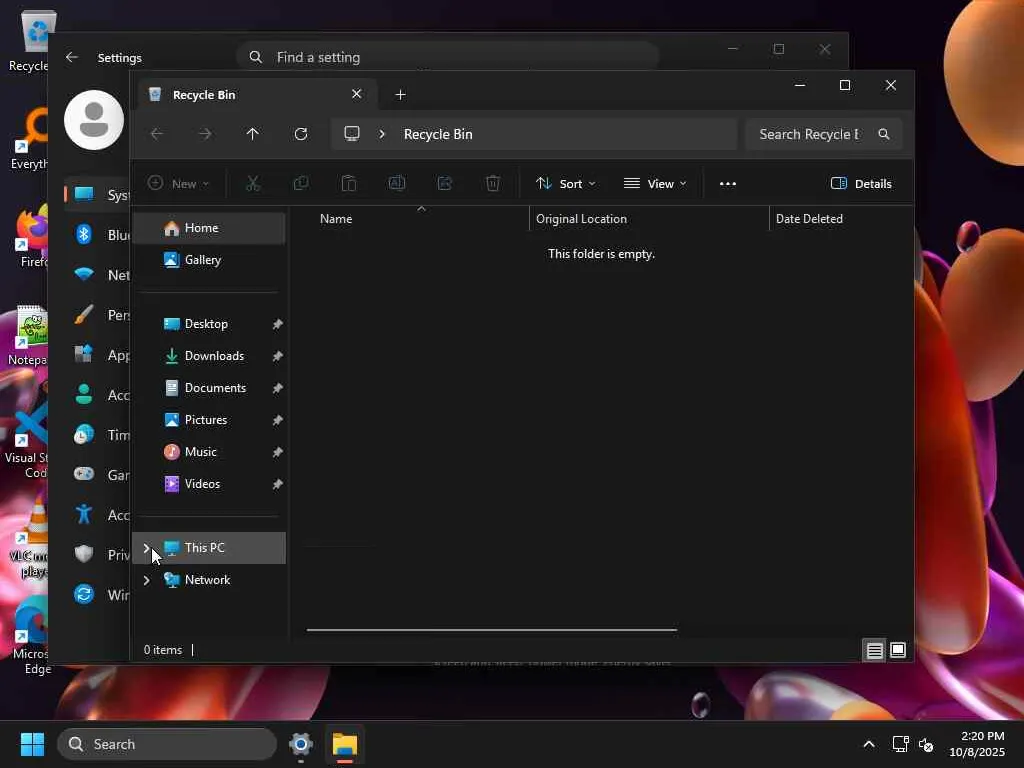Go up one level with the up arrow
Screen dimensions: 1024x768
(253, 134)
